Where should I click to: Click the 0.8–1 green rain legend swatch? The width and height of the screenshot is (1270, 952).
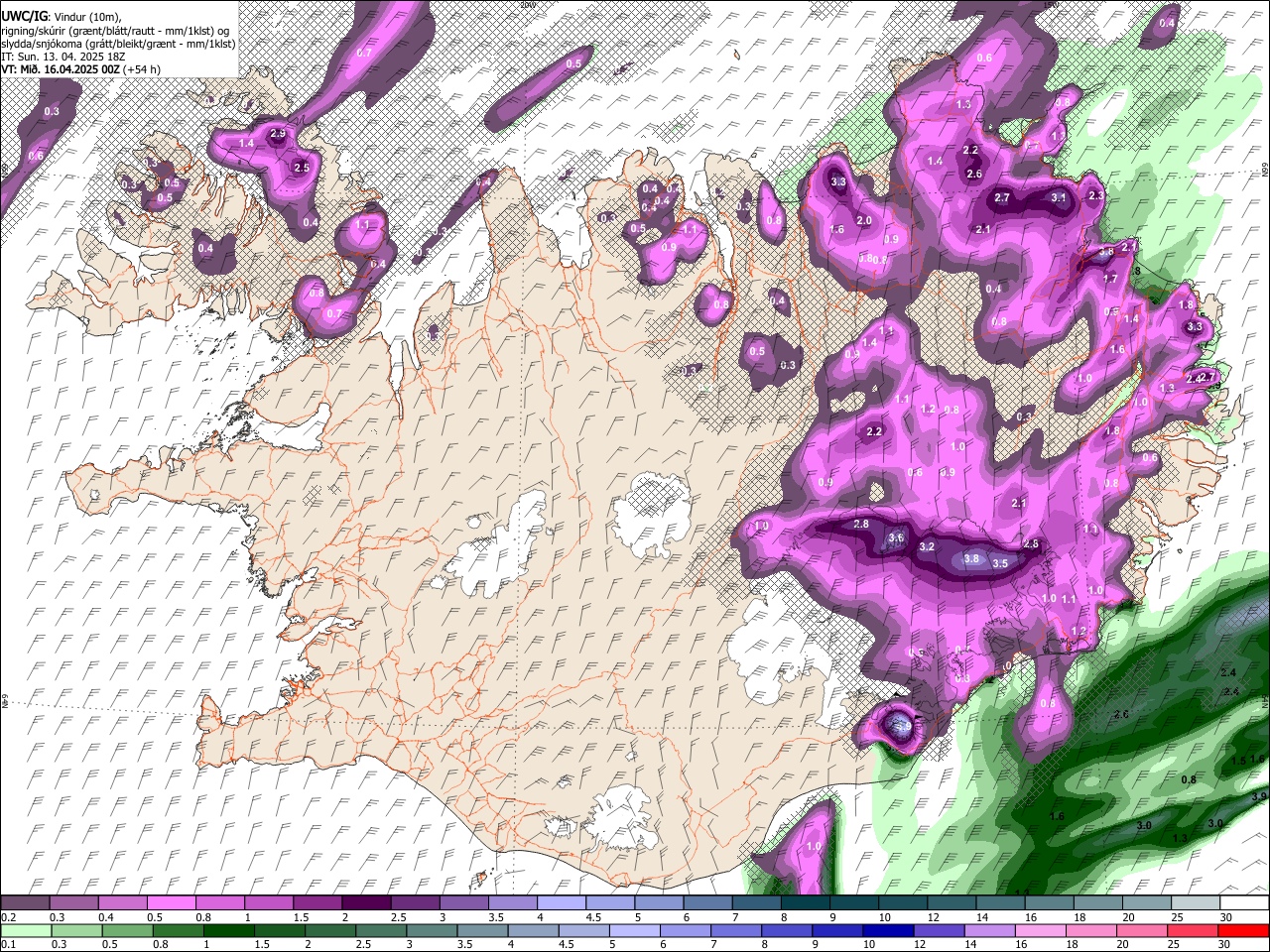pos(177,930)
